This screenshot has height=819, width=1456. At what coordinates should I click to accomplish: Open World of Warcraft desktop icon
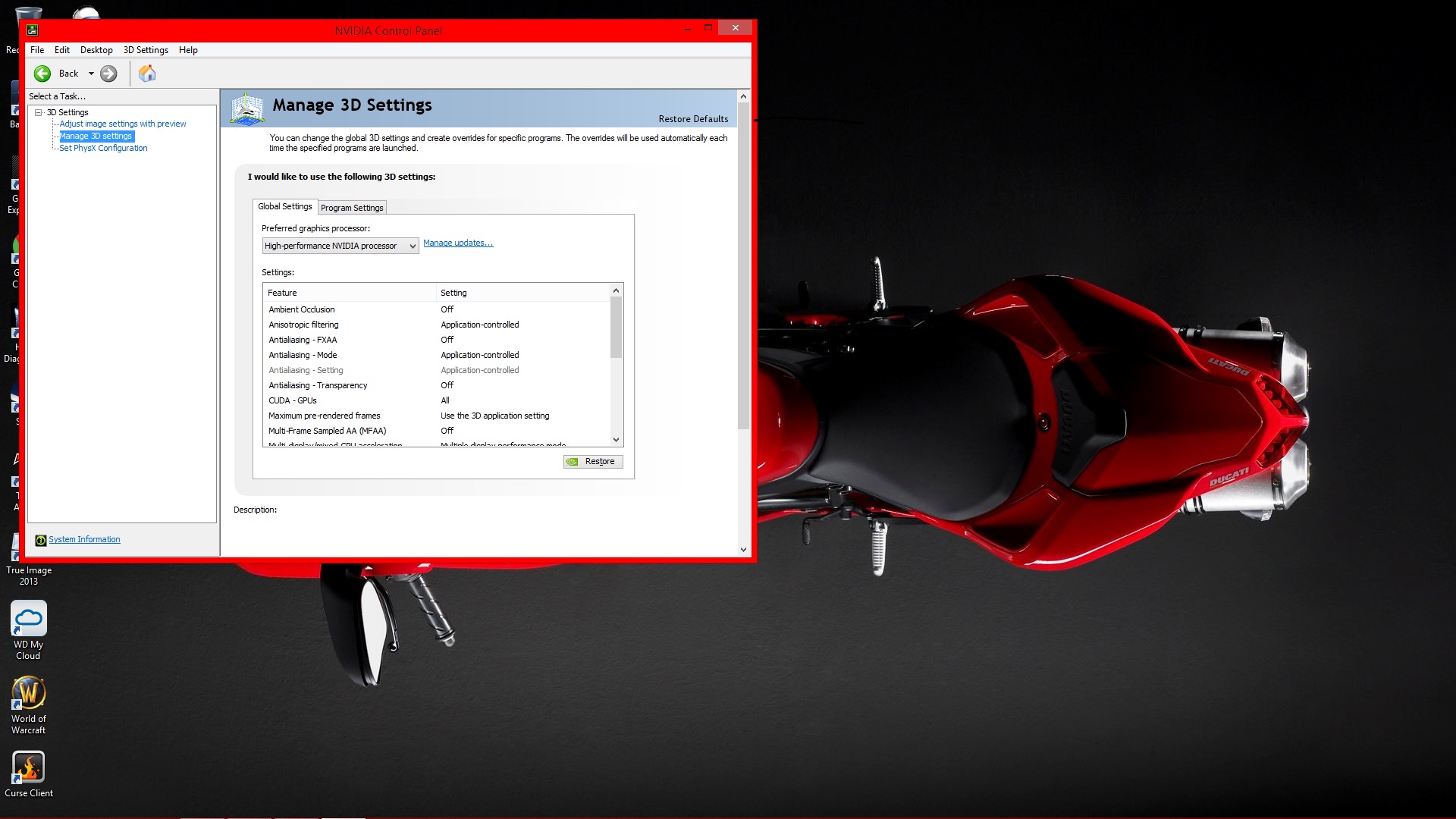[29, 704]
